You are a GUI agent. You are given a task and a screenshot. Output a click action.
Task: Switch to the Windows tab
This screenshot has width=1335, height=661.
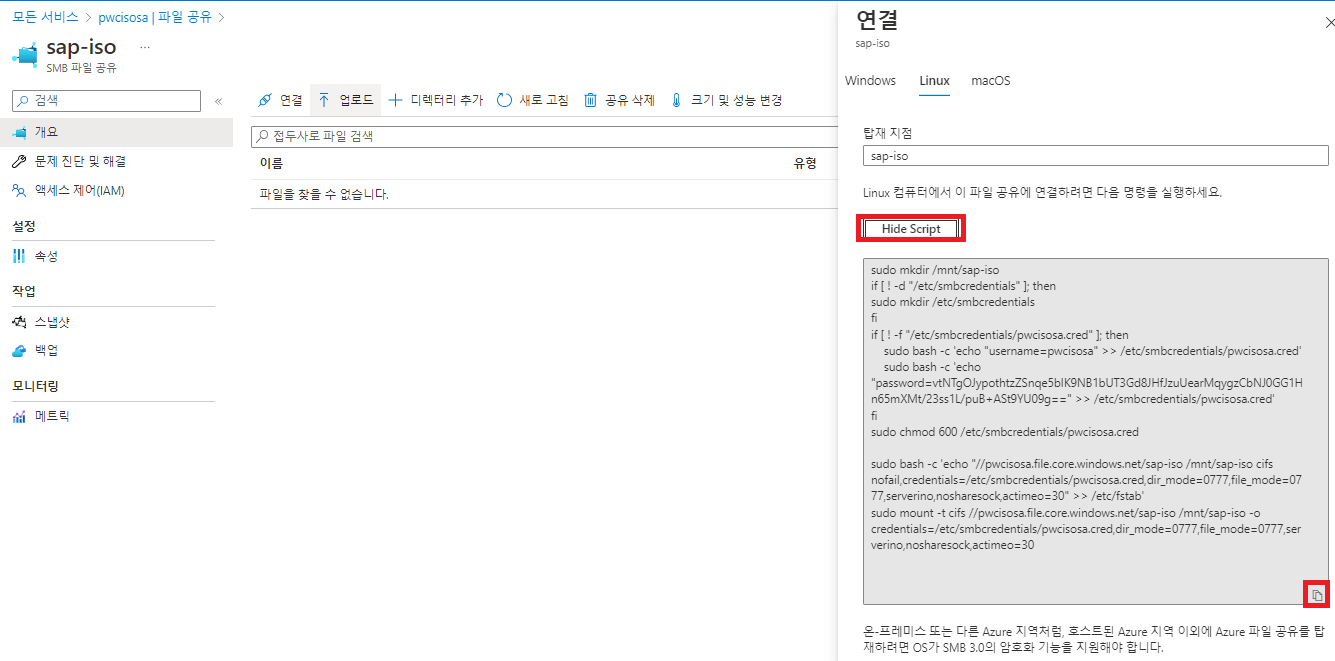pos(870,81)
